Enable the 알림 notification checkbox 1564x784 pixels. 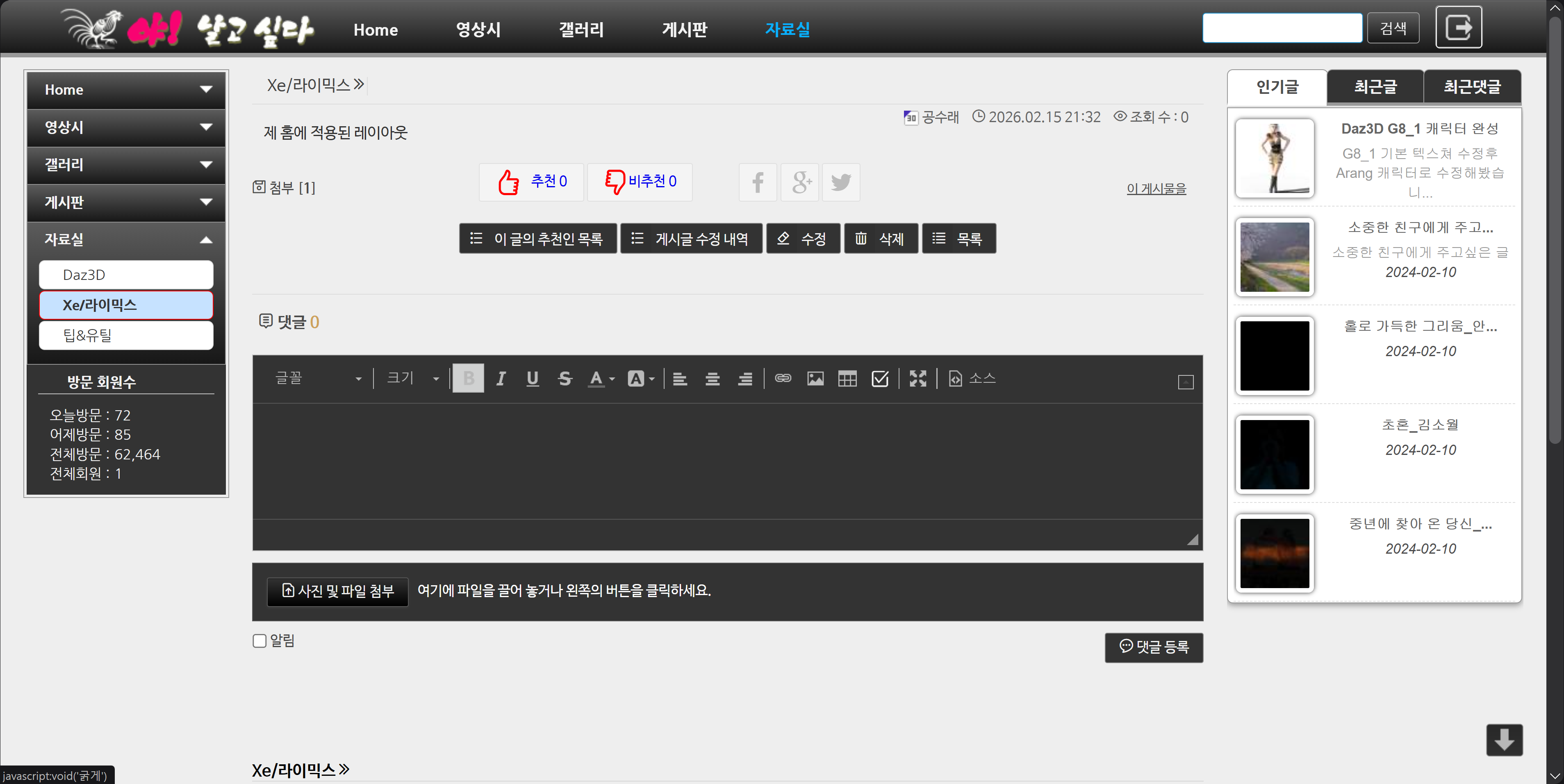259,640
